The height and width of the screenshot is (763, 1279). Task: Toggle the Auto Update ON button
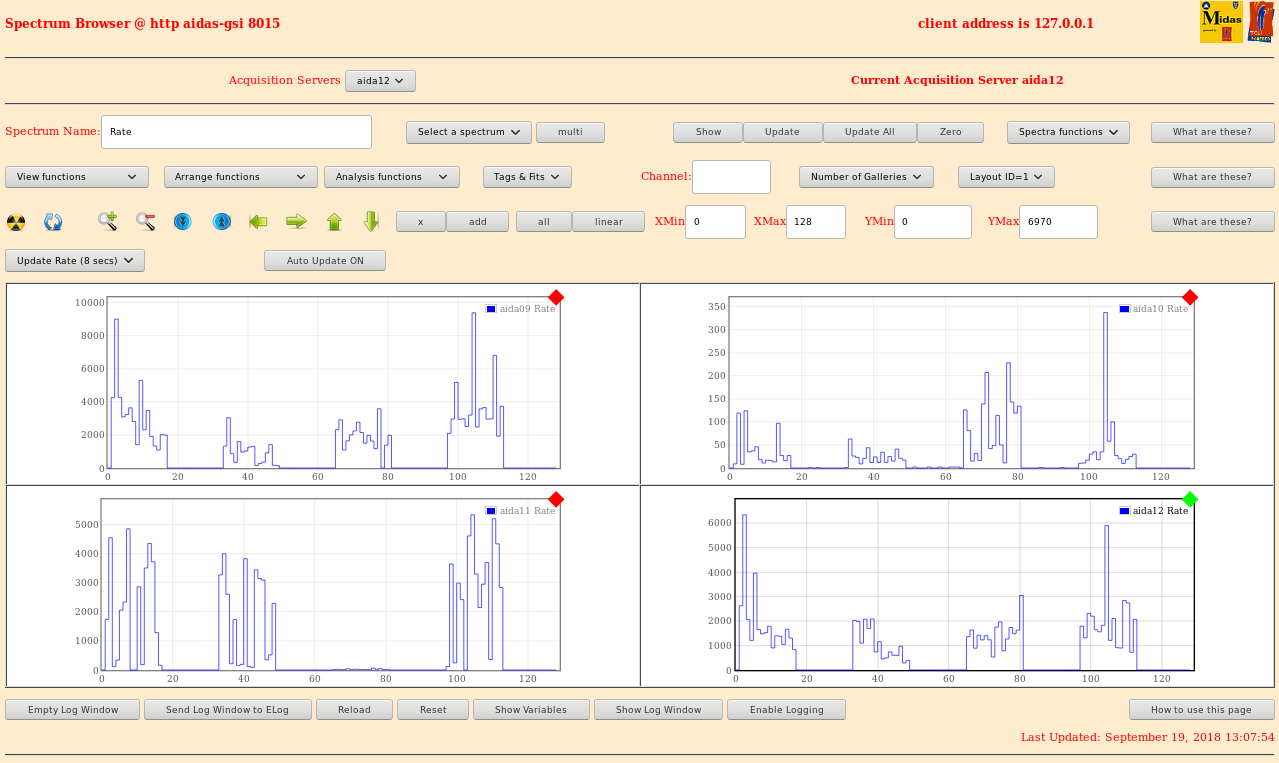pos(325,261)
